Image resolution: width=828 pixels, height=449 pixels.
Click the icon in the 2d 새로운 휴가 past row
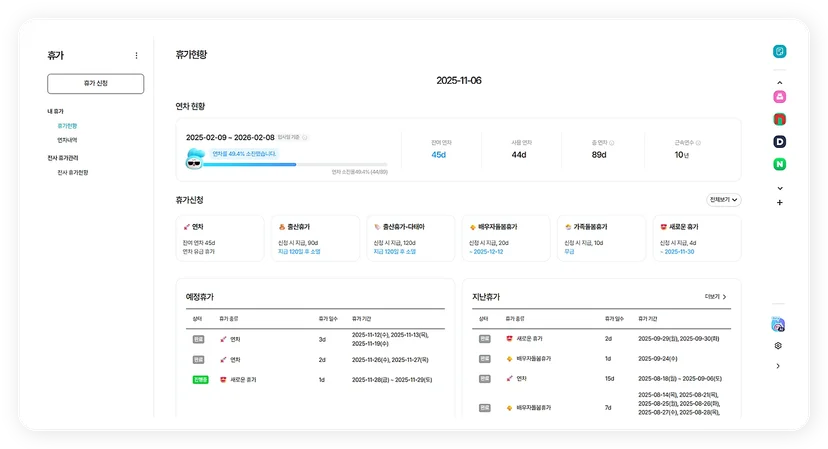tap(510, 339)
